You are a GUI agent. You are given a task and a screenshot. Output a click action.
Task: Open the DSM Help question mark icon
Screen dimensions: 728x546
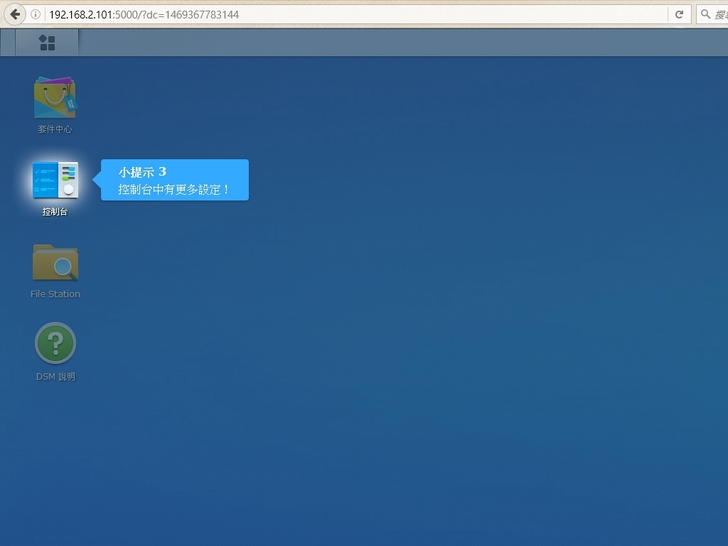coord(55,344)
